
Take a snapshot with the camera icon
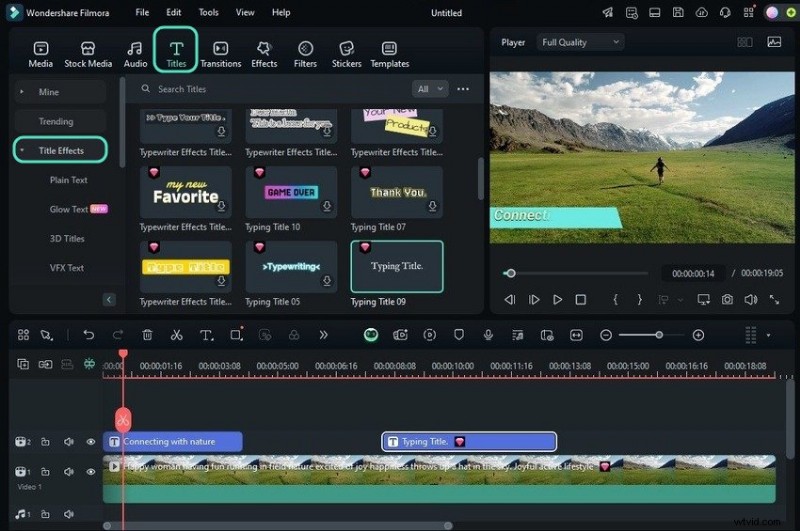(727, 299)
